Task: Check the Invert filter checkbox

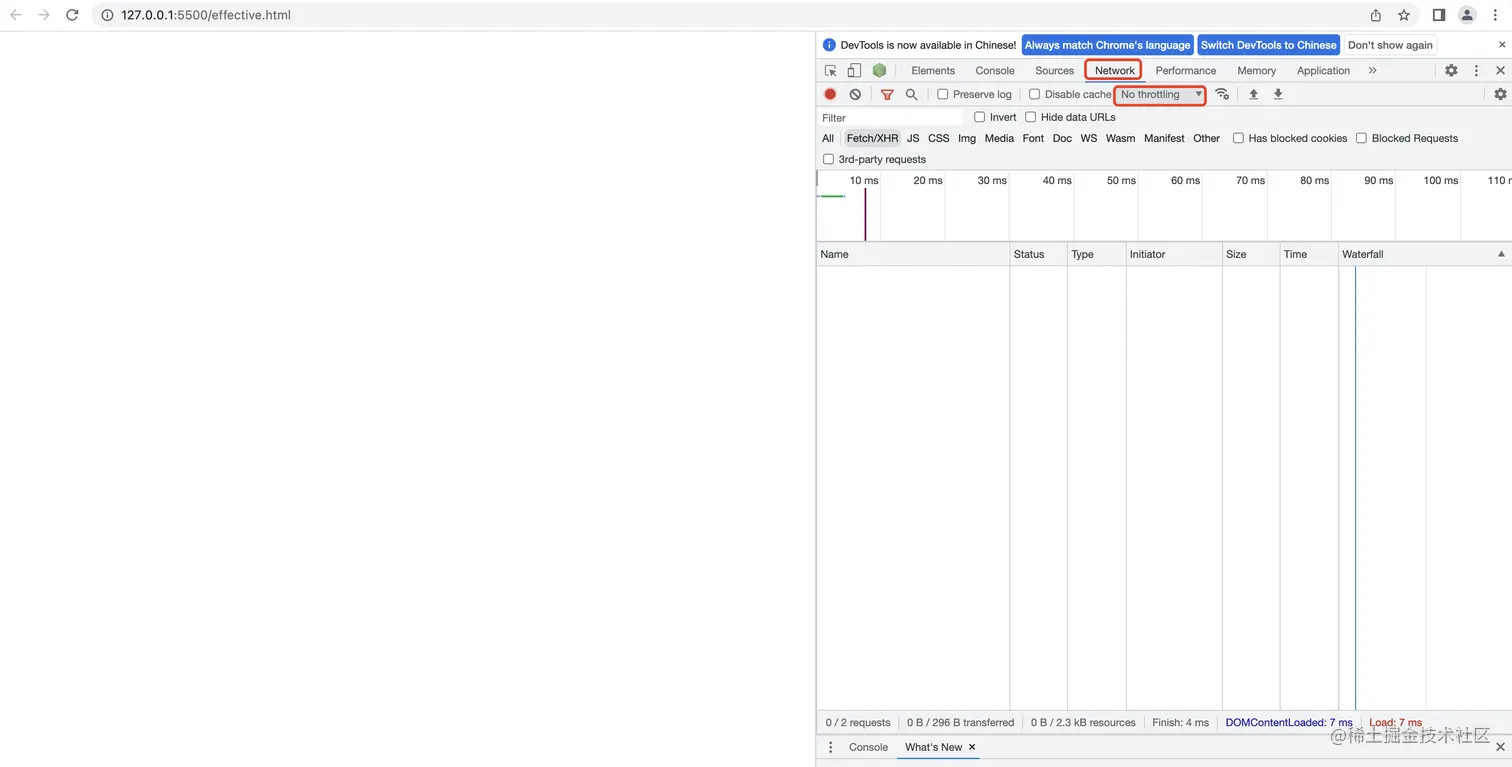Action: tap(979, 117)
